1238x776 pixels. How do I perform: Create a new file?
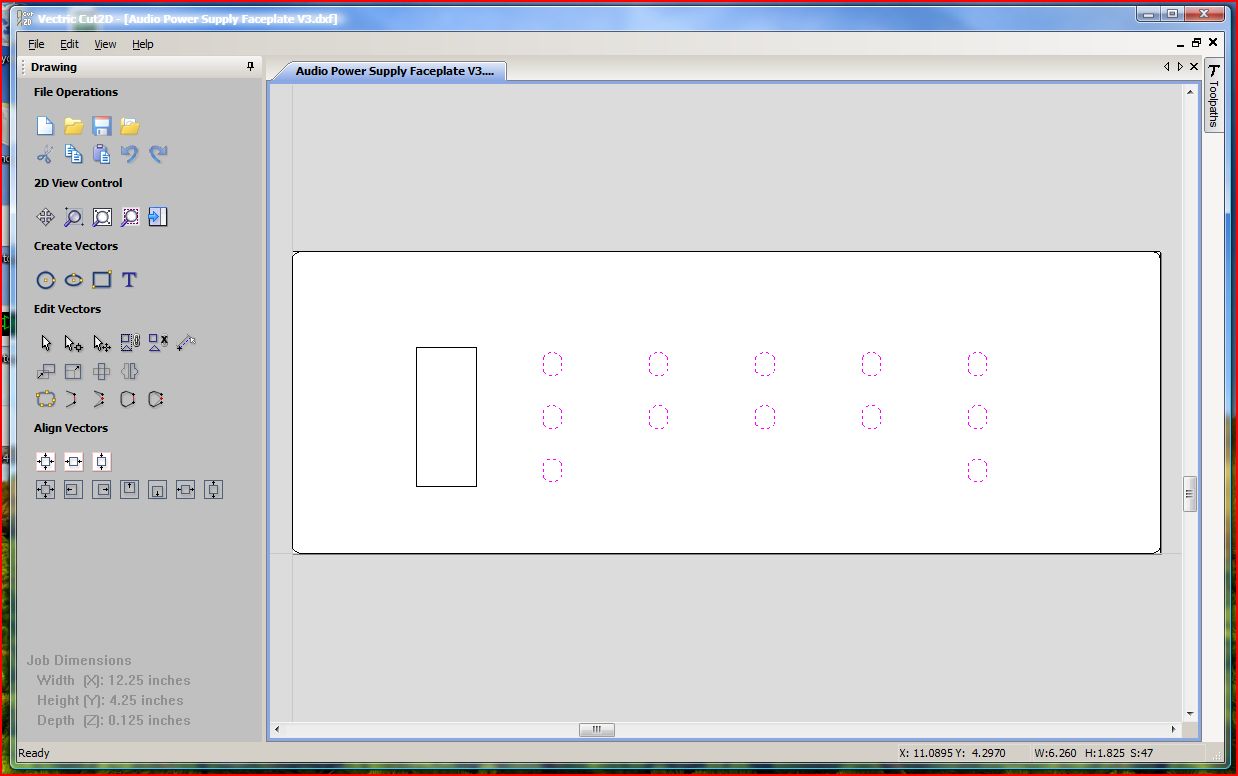44,125
